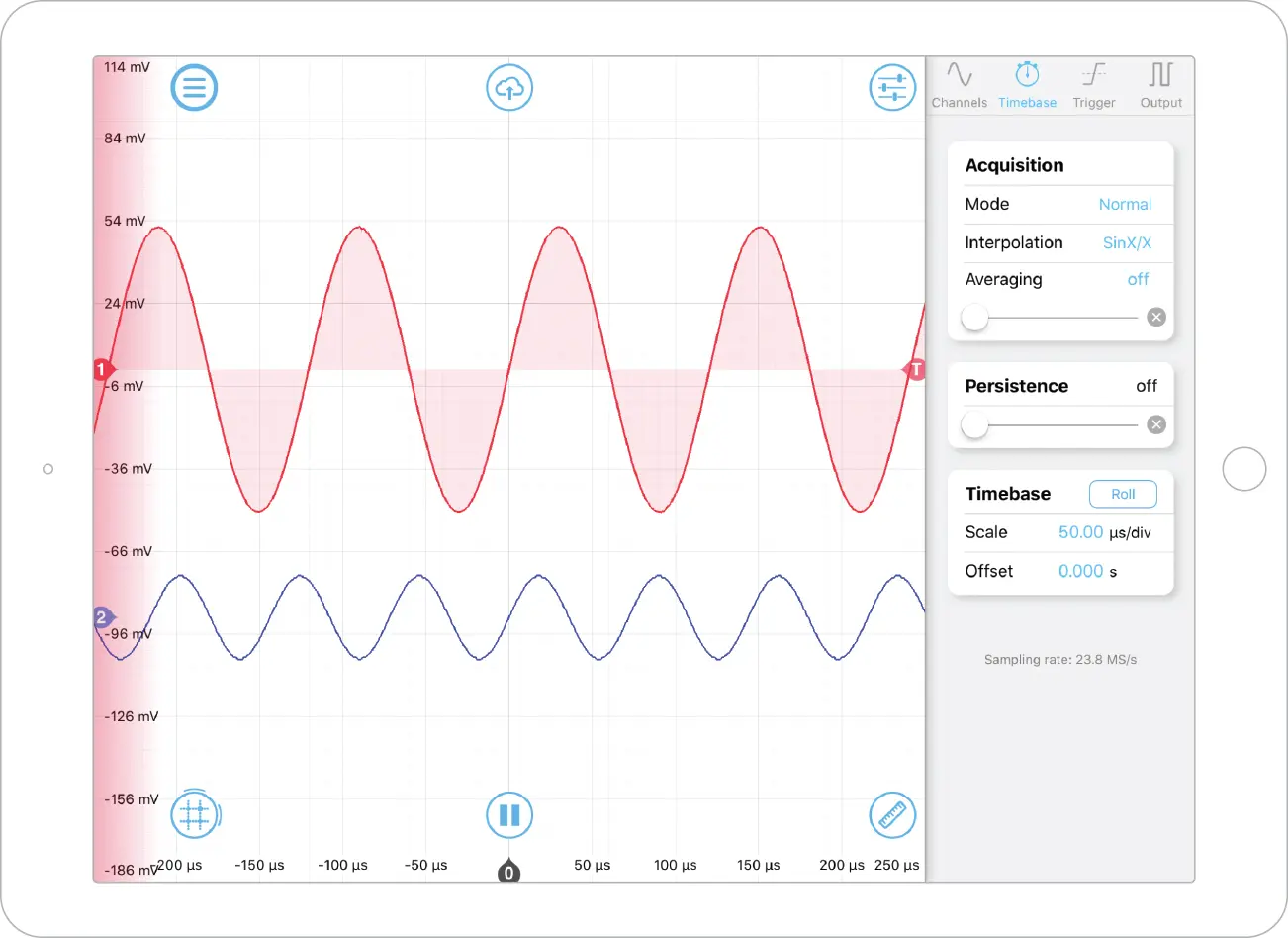
Task: Reset the Persistence slider with X button
Action: coord(1155,424)
